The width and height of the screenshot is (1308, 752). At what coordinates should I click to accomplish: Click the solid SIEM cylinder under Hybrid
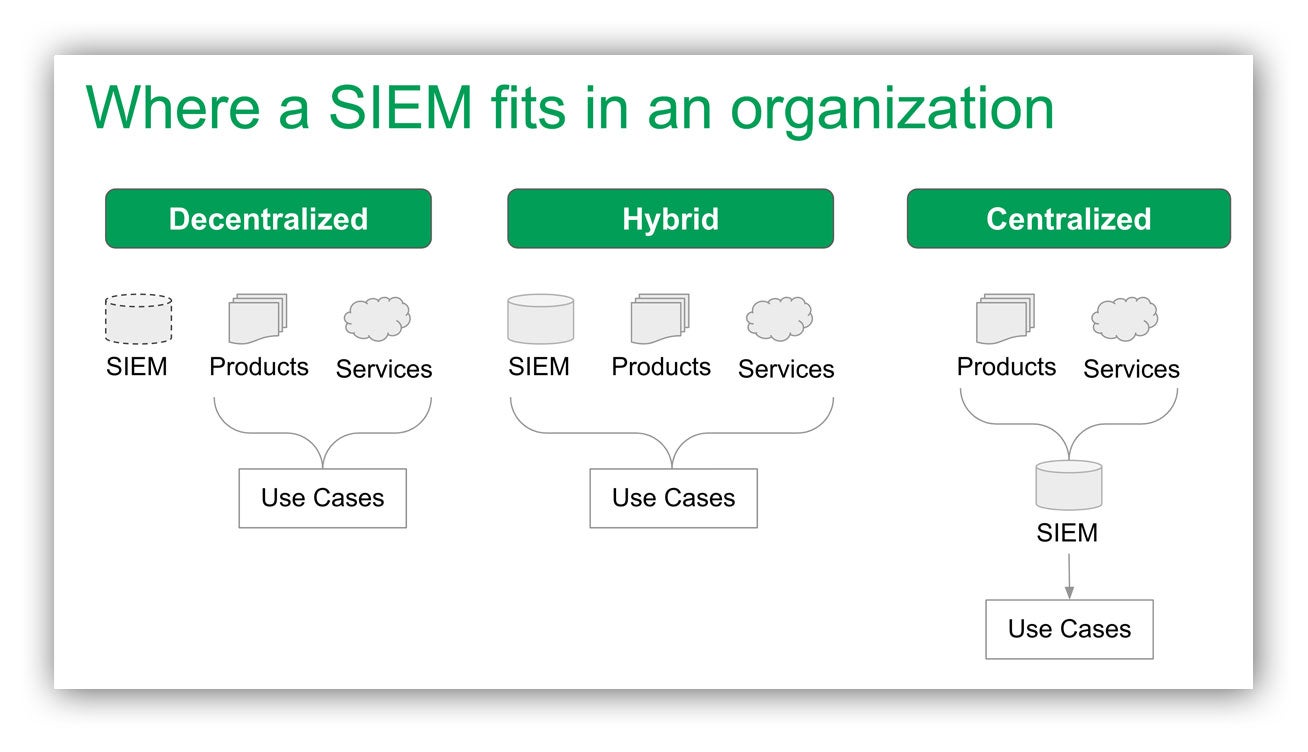(x=541, y=319)
